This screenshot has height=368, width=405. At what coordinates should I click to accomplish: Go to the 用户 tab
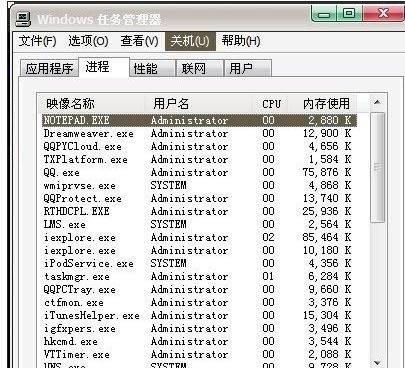[248, 69]
